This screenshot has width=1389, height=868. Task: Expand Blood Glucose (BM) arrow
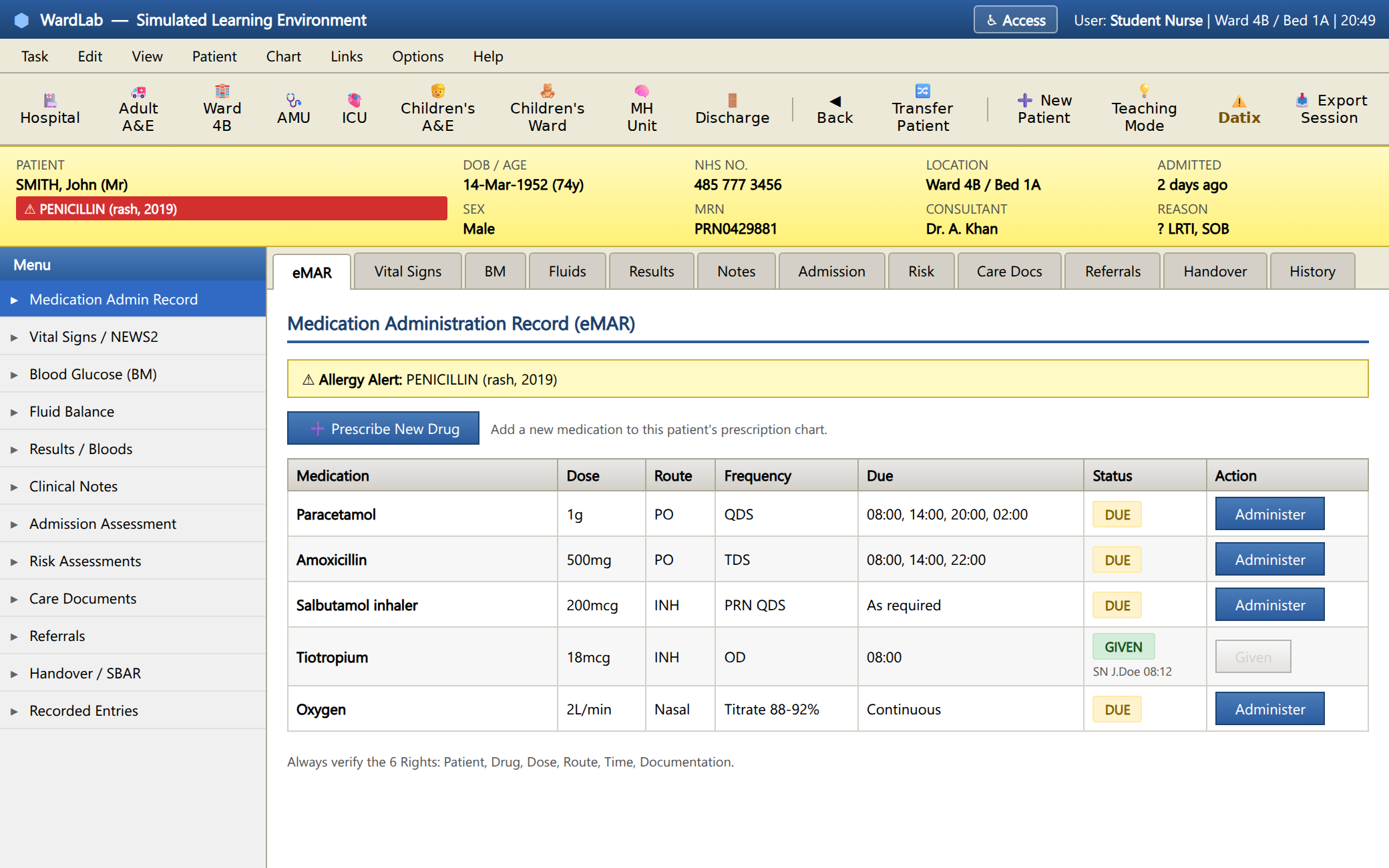(x=14, y=375)
